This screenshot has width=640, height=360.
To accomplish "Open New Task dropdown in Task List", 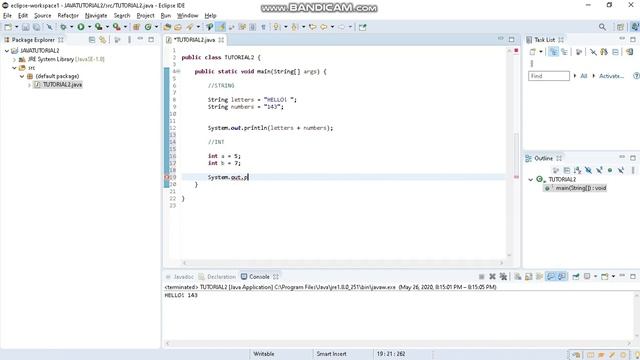I will (x=541, y=52).
